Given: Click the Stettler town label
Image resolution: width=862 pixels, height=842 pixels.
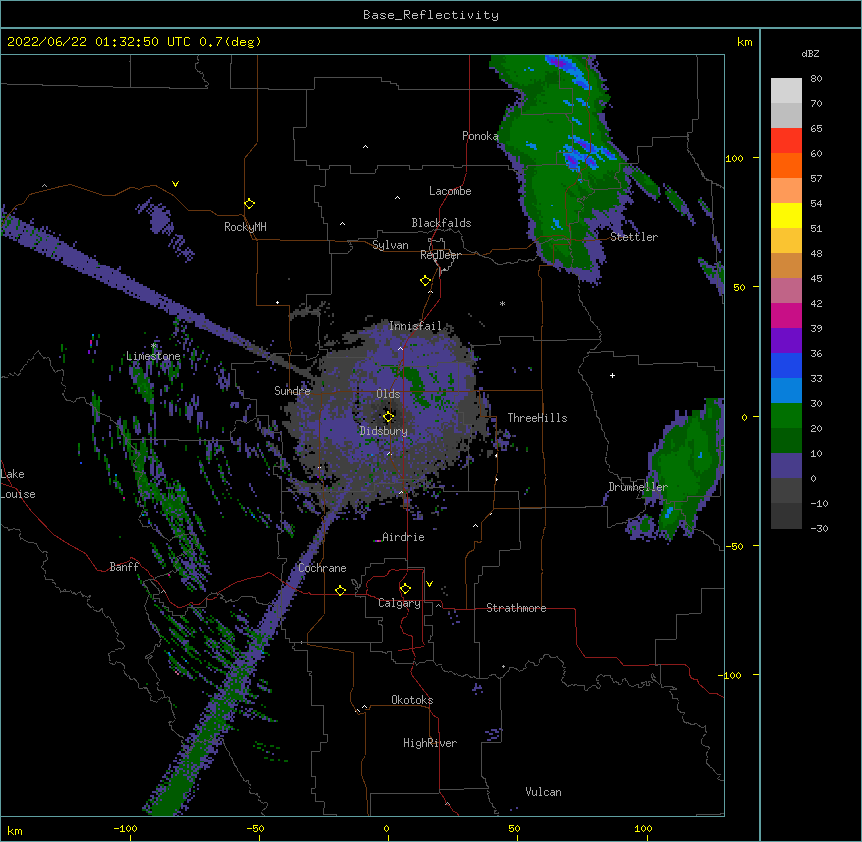Looking at the screenshot, I should click(x=634, y=237).
